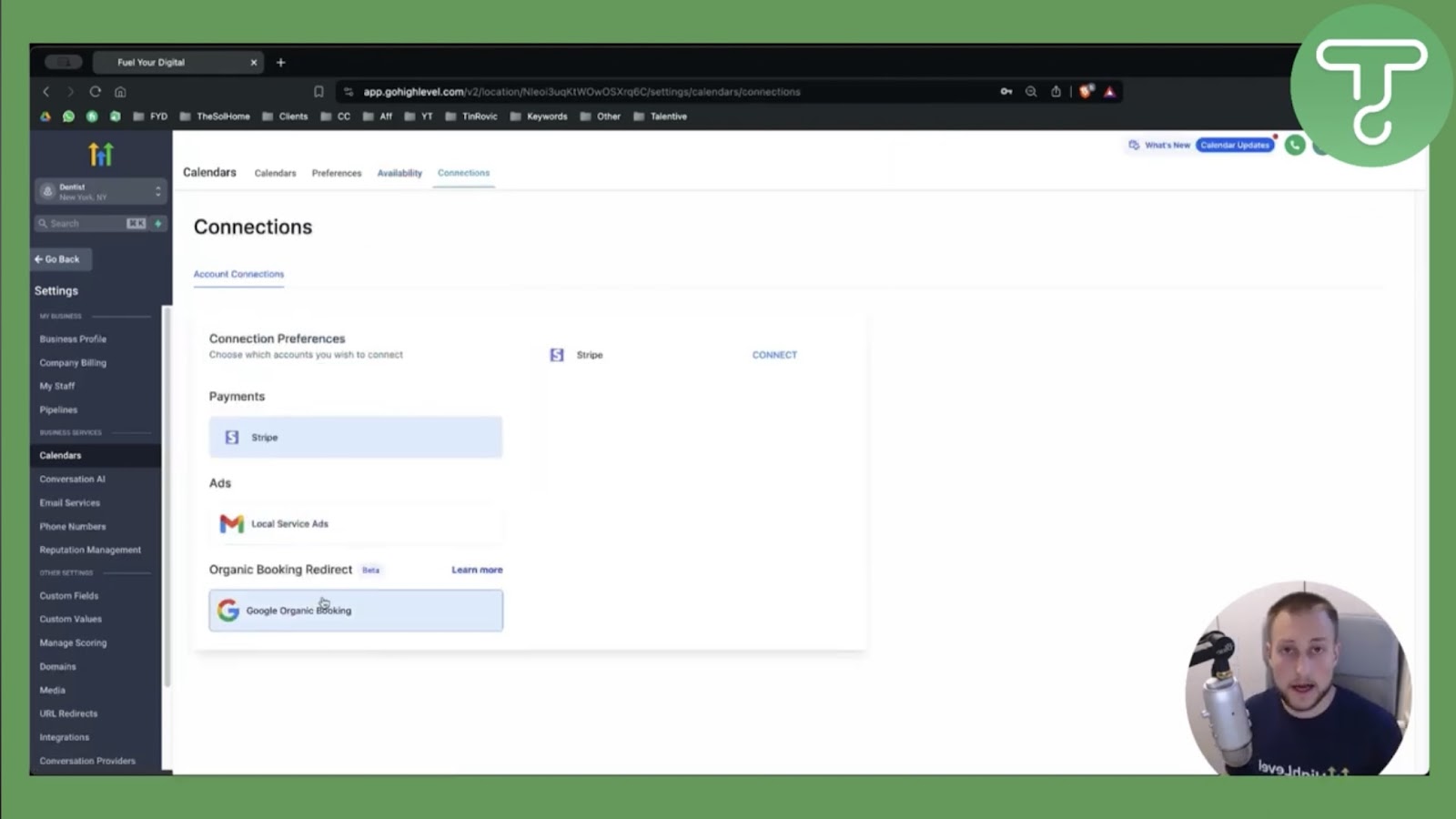Click the share icon in address bar

1056,92
